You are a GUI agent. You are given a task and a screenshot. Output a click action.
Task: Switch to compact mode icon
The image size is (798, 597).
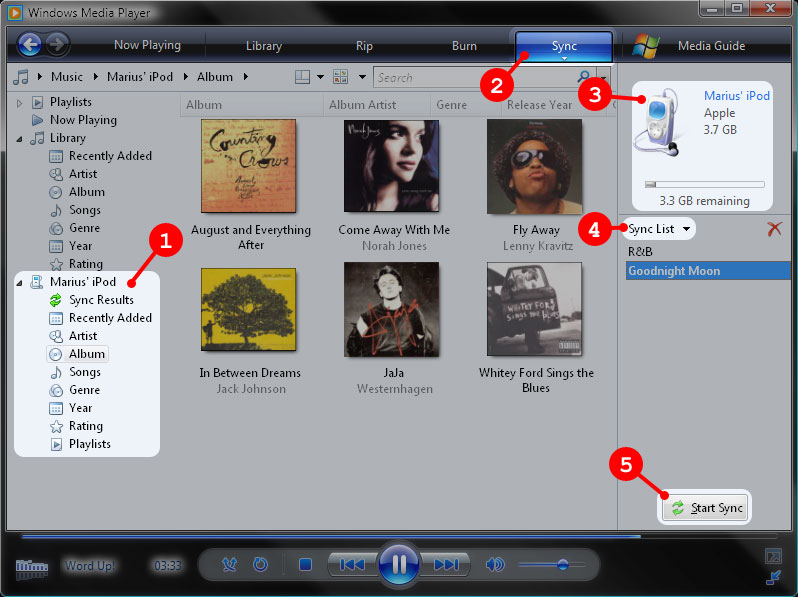tap(773, 577)
